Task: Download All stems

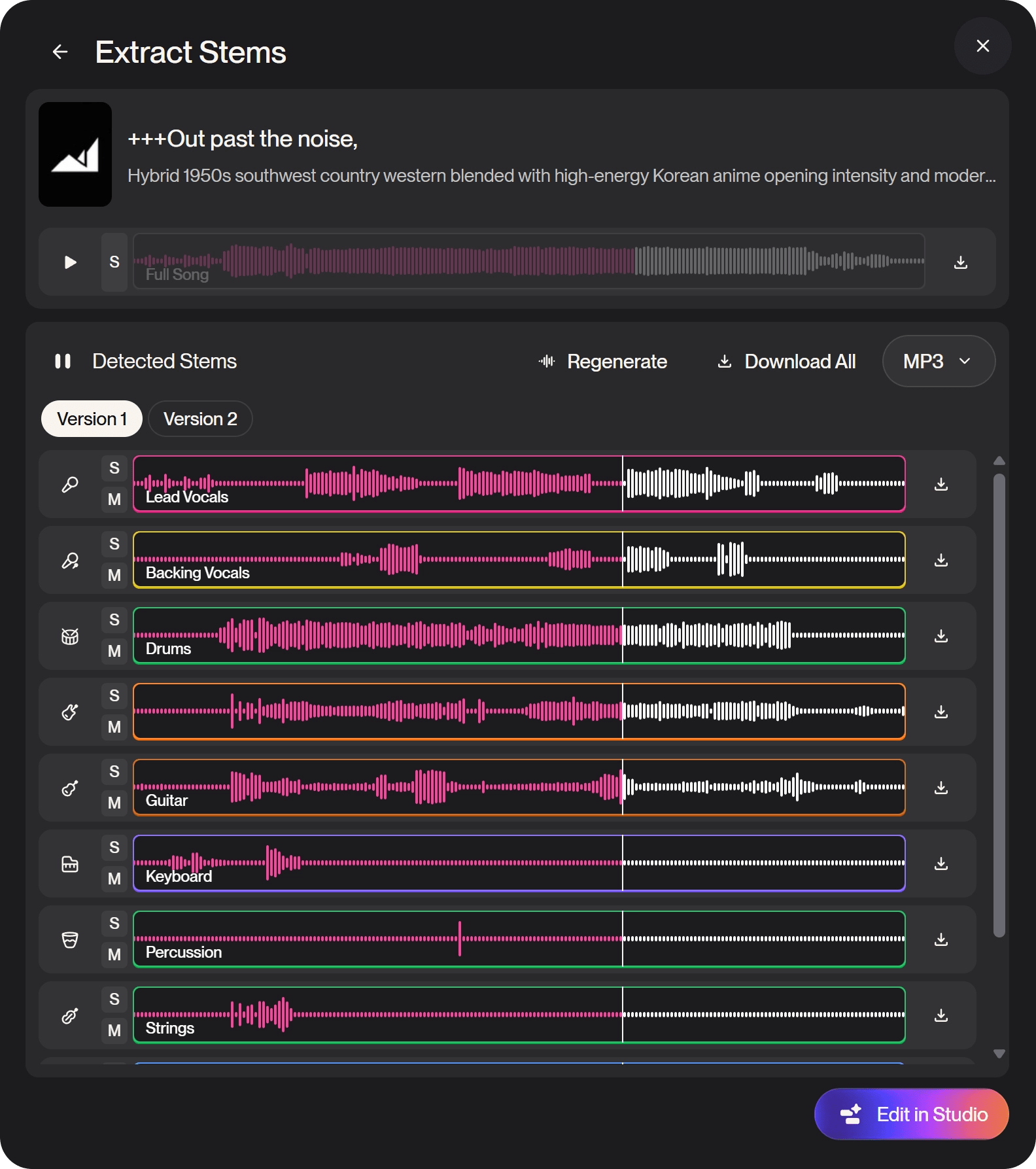Action: coord(786,361)
